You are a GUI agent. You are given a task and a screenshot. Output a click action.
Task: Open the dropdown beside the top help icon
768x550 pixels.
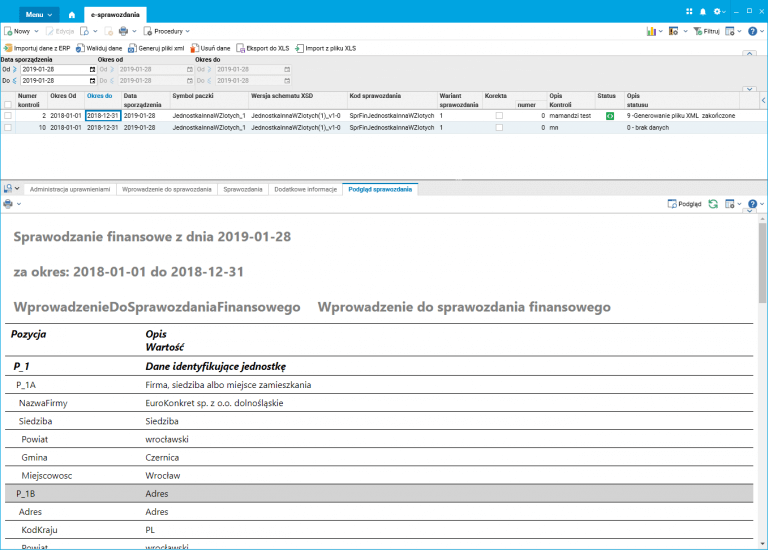tap(762, 31)
